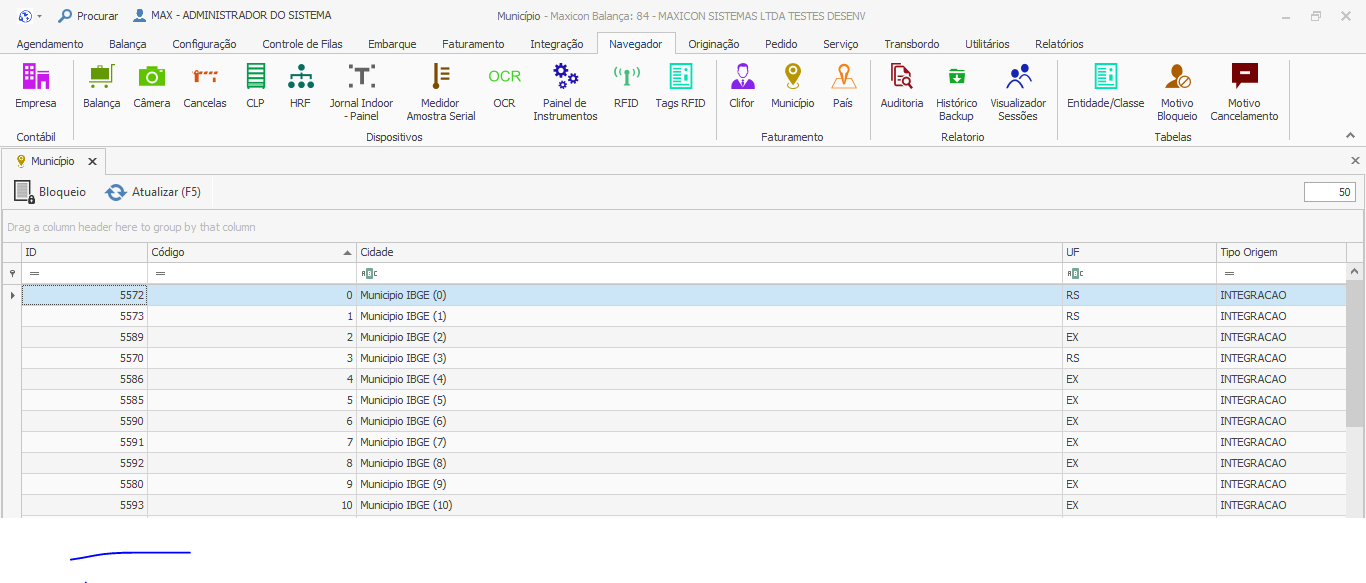Screen dimensions: 1366x583
Task: Open Motivo Cancelamento table
Action: coord(1244,92)
